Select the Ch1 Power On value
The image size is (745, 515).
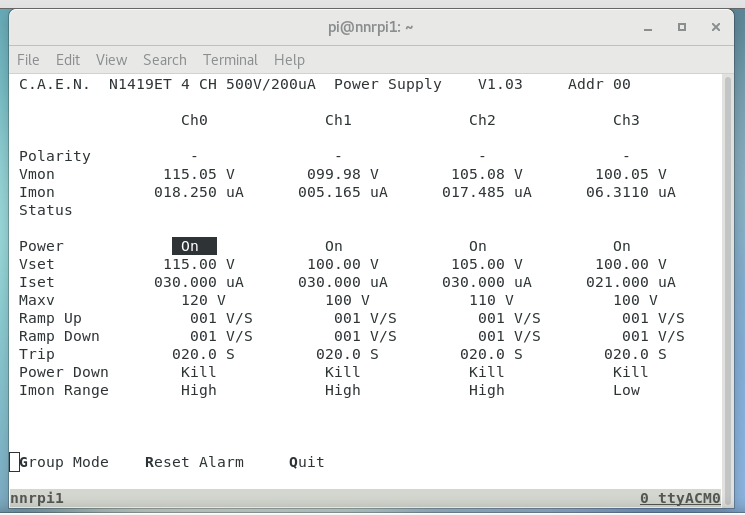[334, 246]
